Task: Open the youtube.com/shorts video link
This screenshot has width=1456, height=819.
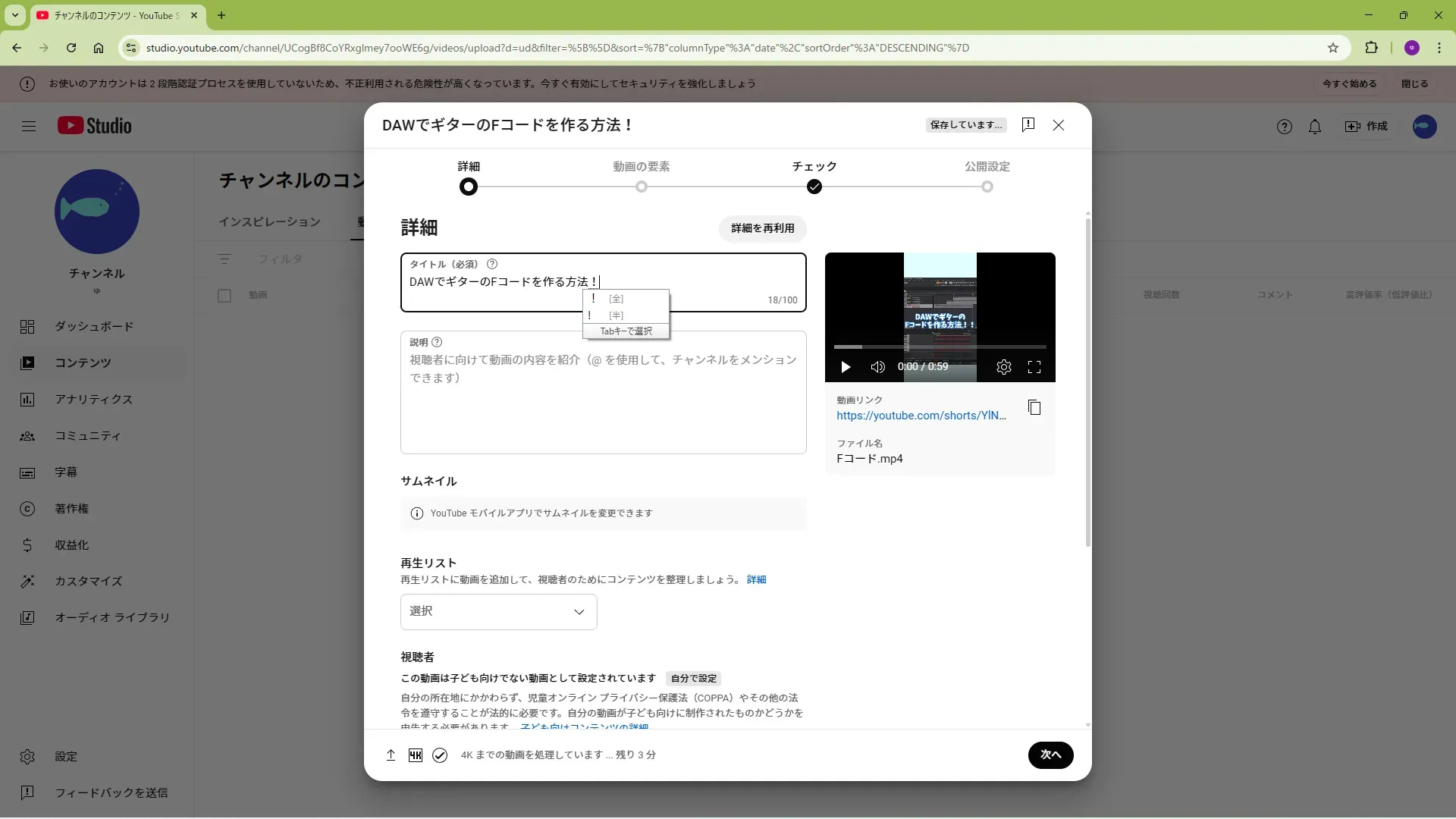Action: coord(921,416)
